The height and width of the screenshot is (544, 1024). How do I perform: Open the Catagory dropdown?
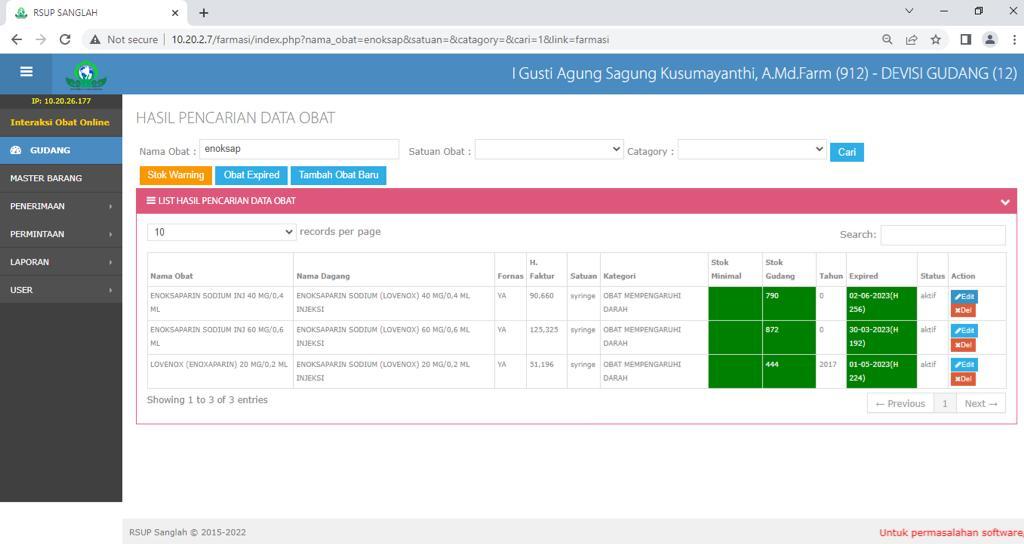752,150
